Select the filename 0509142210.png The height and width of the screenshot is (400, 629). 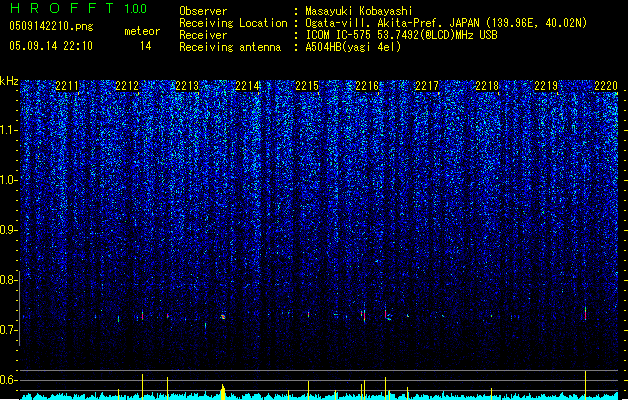coord(51,26)
